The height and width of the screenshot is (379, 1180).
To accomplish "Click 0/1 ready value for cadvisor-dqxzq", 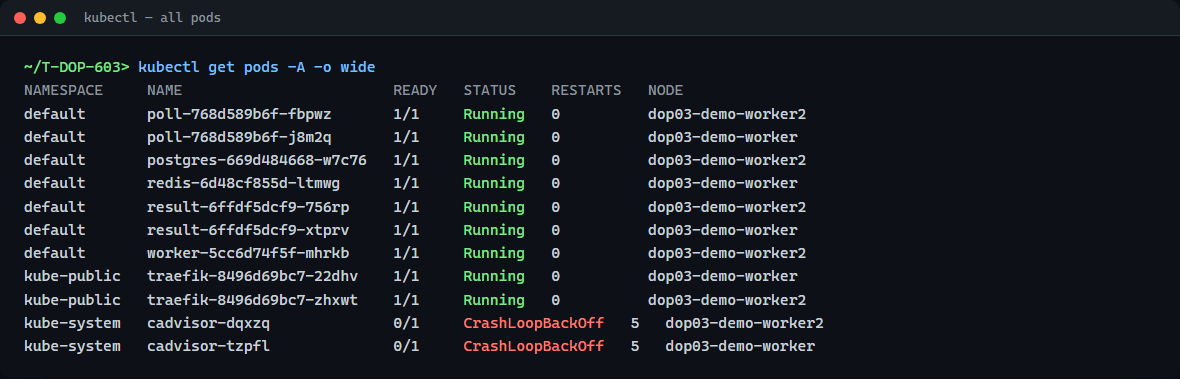I will [406, 323].
